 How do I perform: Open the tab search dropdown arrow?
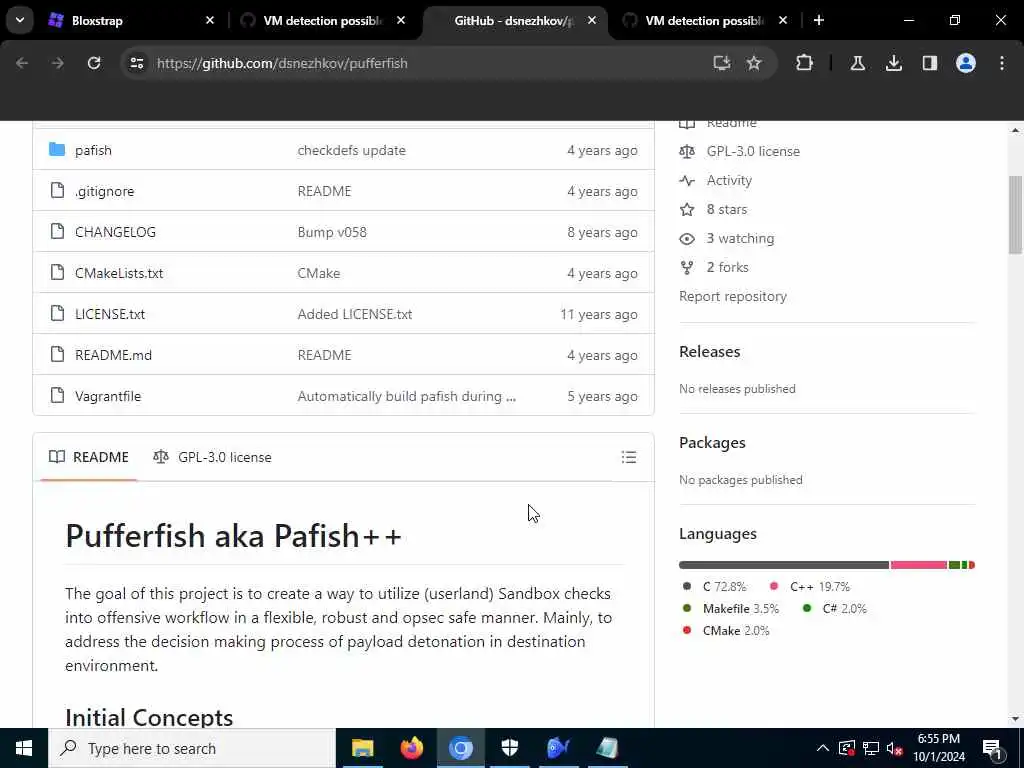click(x=20, y=20)
